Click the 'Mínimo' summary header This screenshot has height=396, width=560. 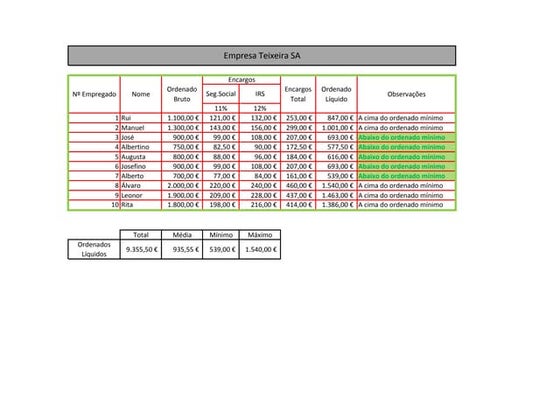[x=221, y=235]
